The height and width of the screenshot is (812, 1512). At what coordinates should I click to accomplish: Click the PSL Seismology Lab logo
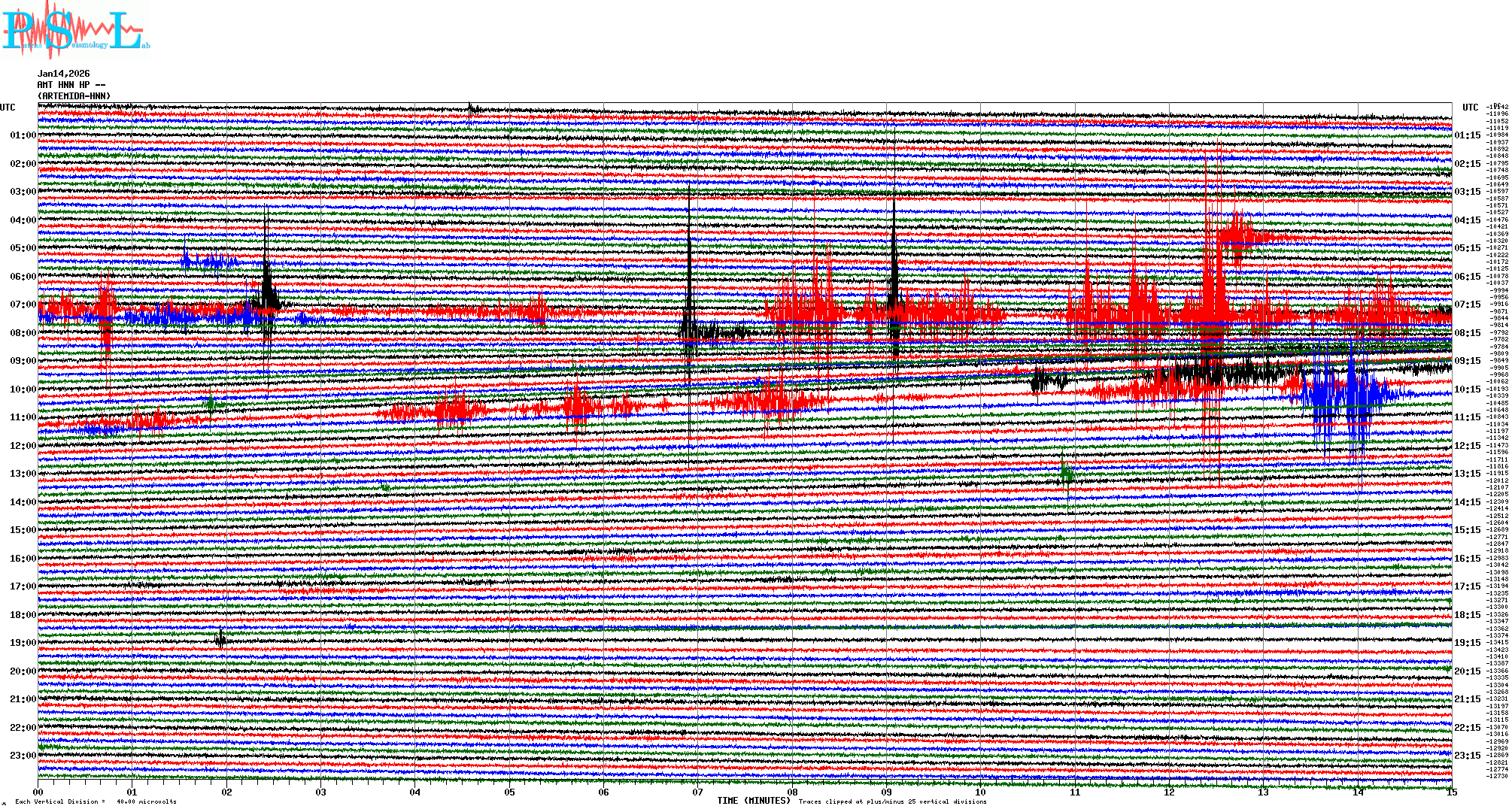[x=75, y=30]
